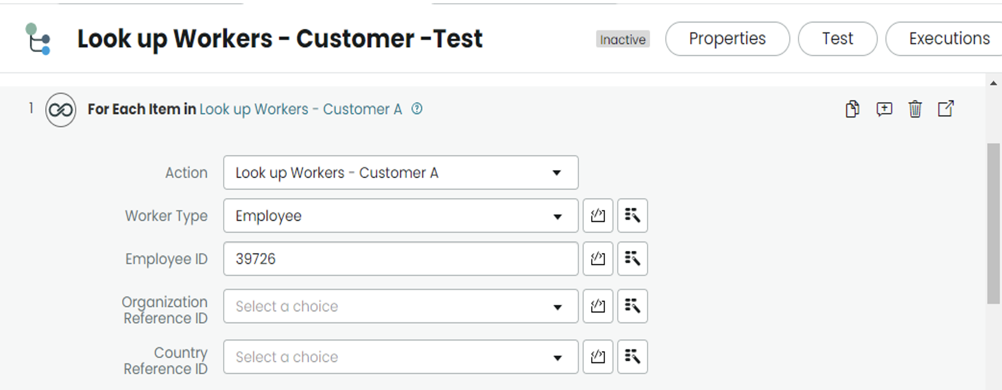
Task: Open the Action dropdown
Action: click(401, 173)
